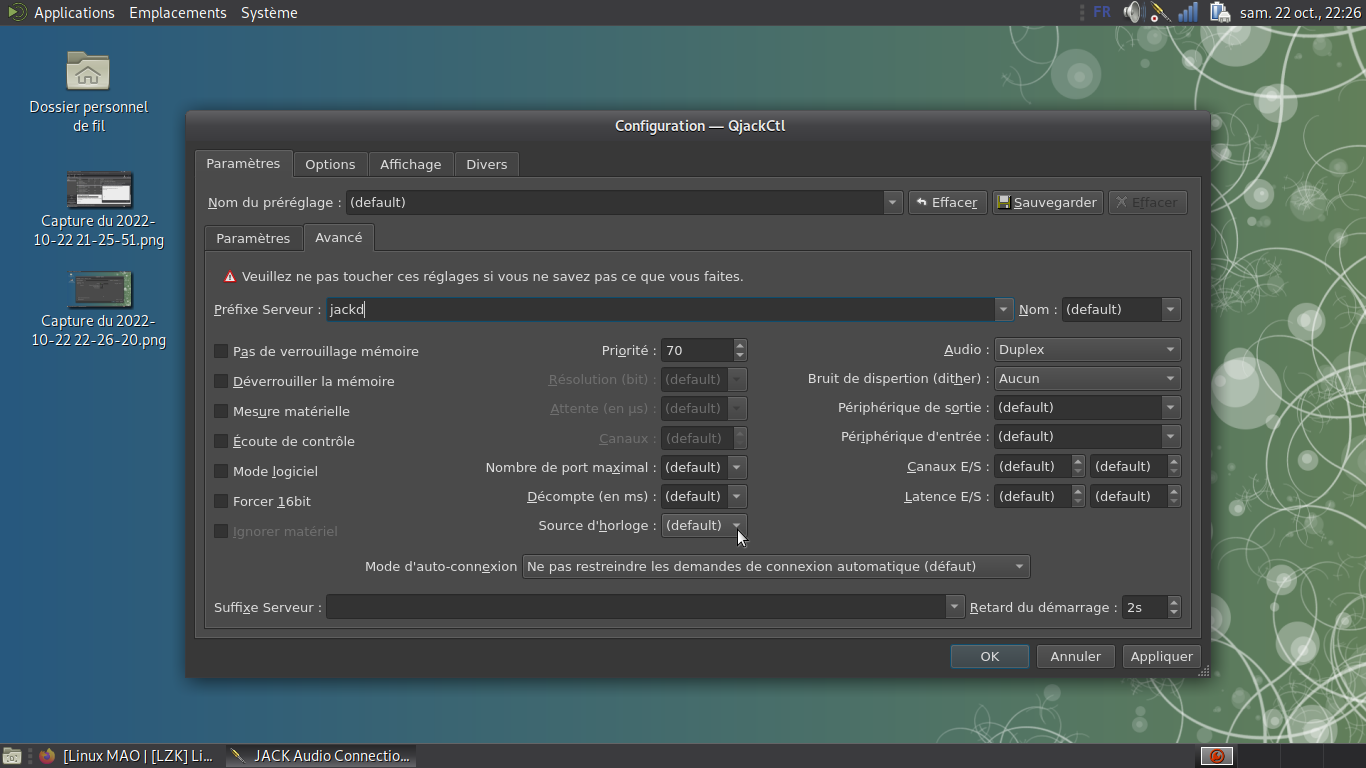Click the floppy disk icon on Sauvegarder

pyautogui.click(x=1004, y=202)
